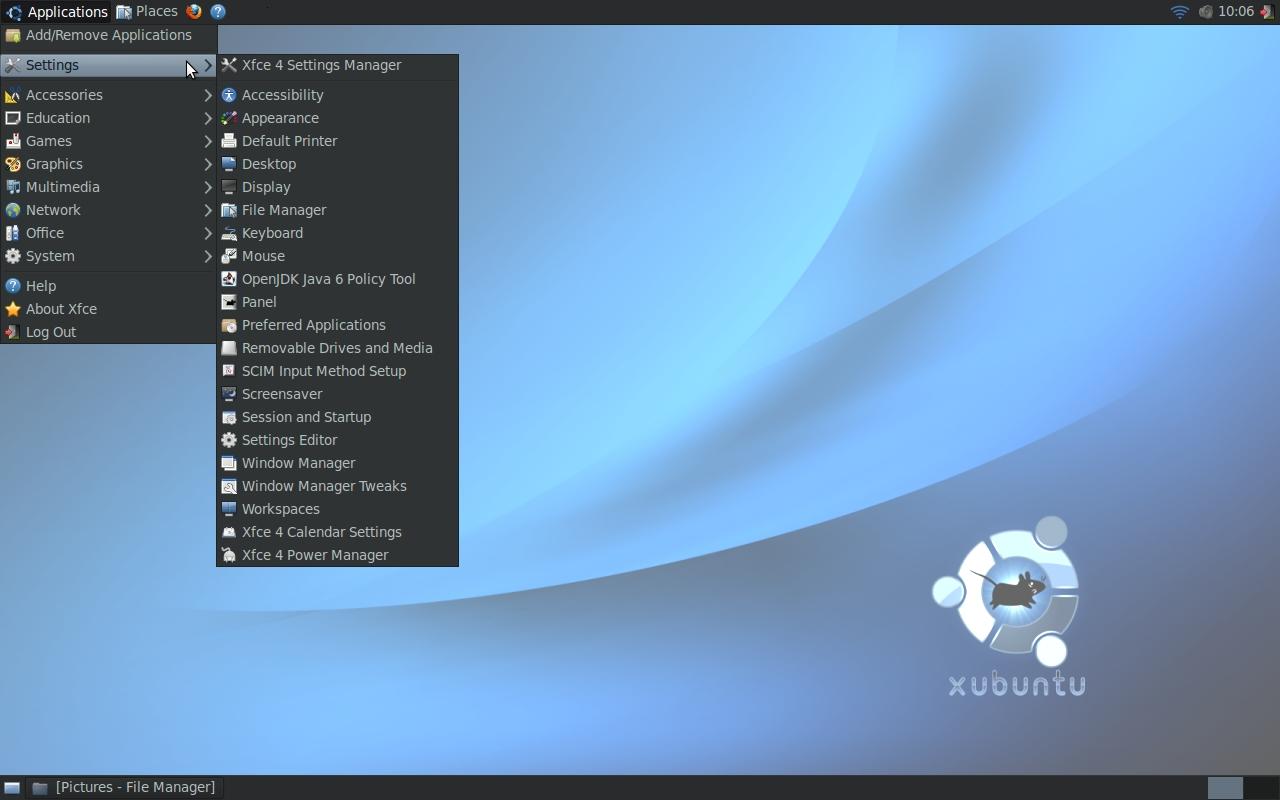Open Add/Remove Applications
The height and width of the screenshot is (800, 1280).
tap(107, 35)
